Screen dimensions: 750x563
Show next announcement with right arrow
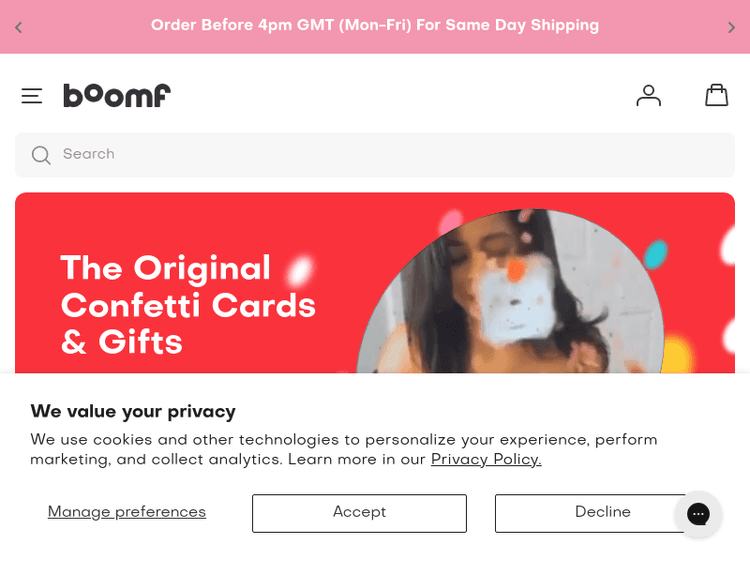tap(731, 27)
